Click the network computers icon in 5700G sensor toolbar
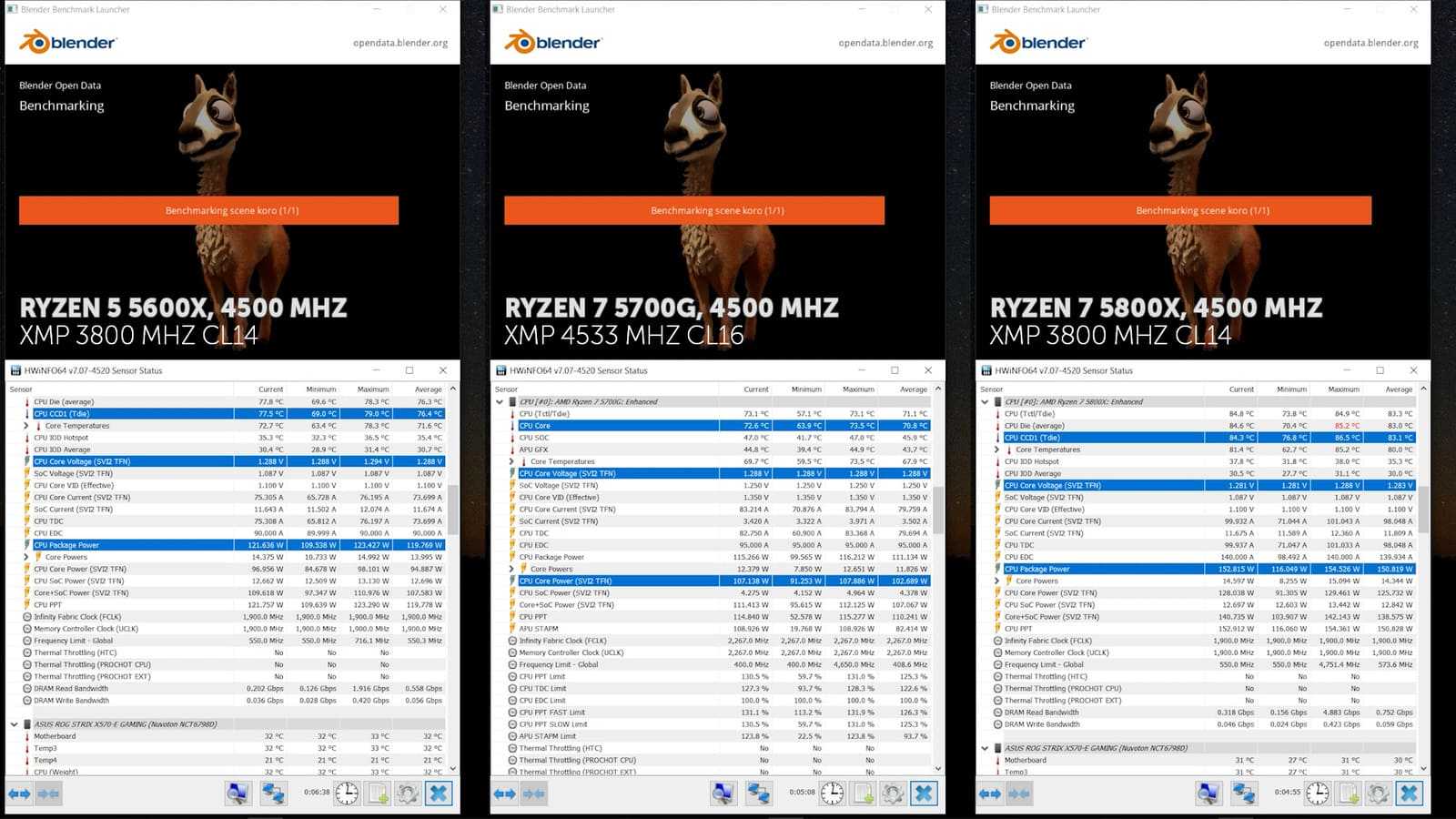Viewport: 1456px width, 819px height. click(x=758, y=794)
